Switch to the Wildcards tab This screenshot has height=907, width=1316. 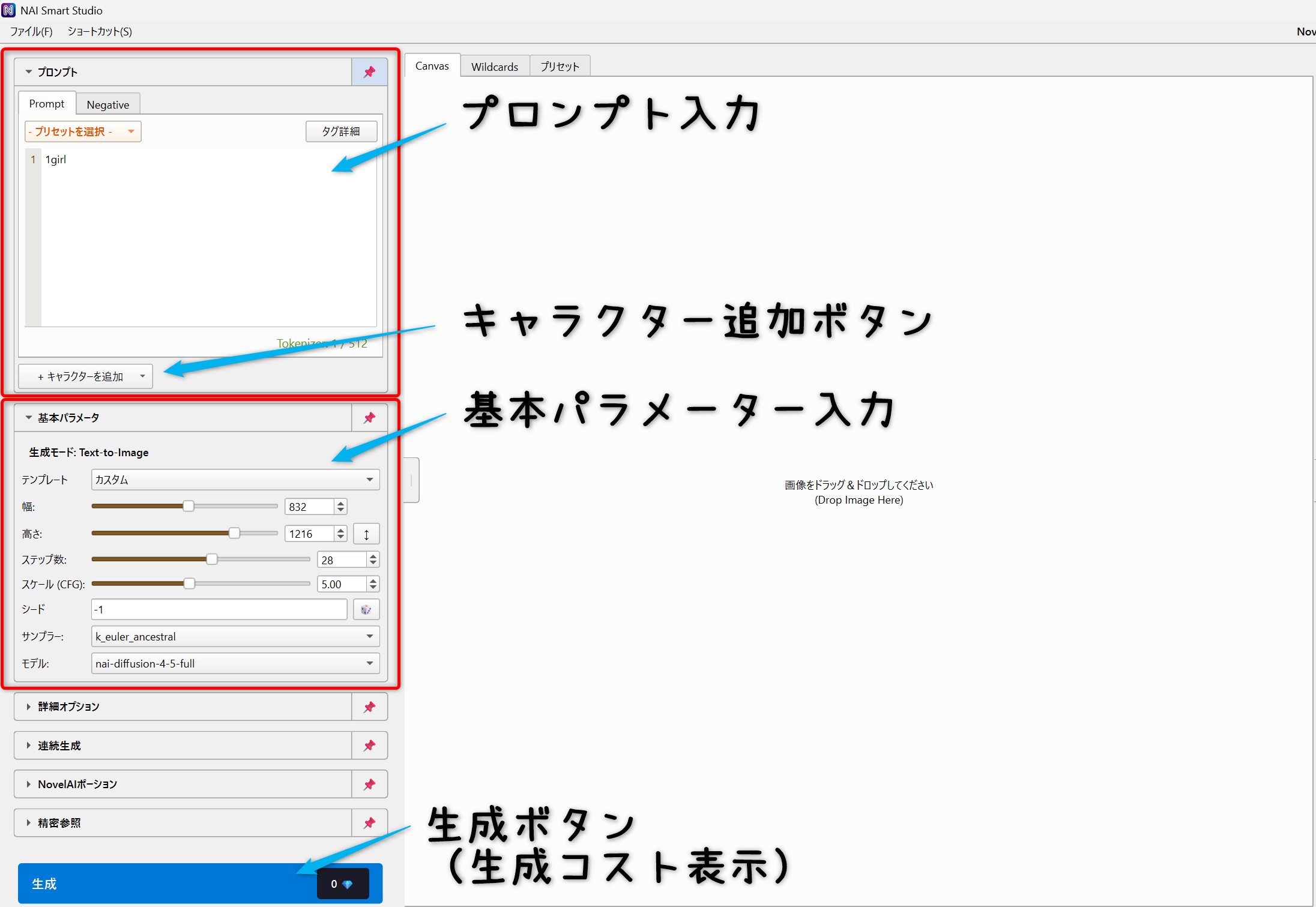pos(494,66)
